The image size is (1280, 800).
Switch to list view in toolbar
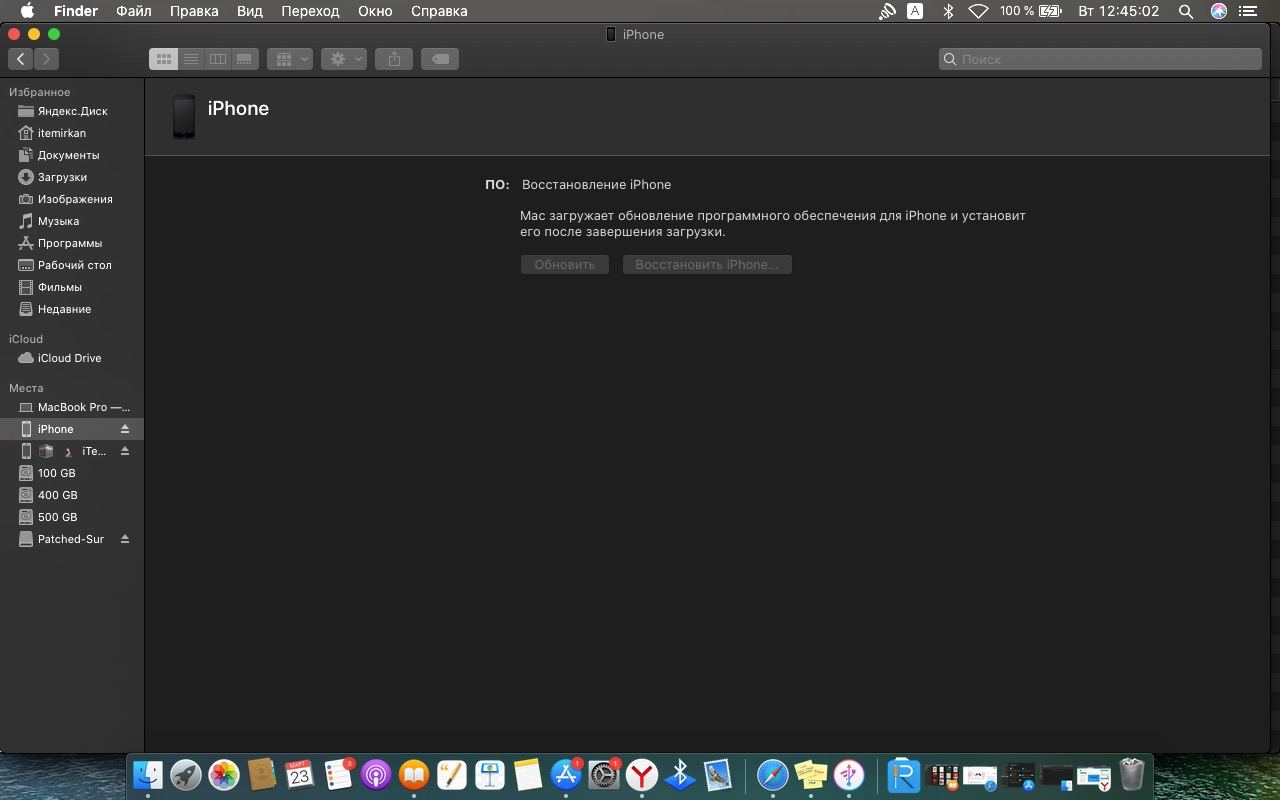(191, 59)
